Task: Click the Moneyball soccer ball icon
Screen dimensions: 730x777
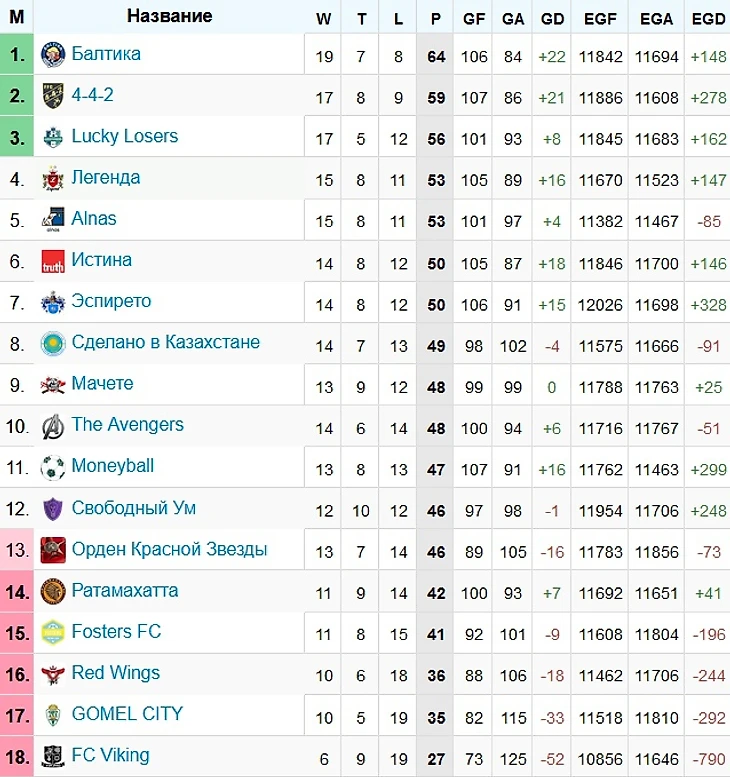Action: (52, 467)
